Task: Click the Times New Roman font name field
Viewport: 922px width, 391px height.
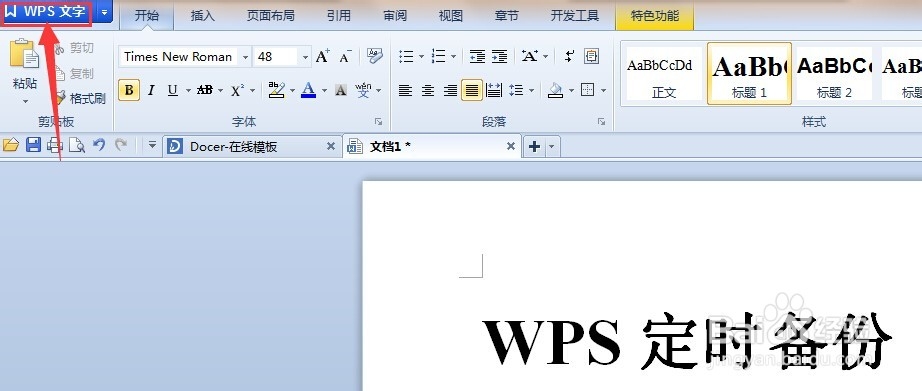Action: tap(178, 57)
